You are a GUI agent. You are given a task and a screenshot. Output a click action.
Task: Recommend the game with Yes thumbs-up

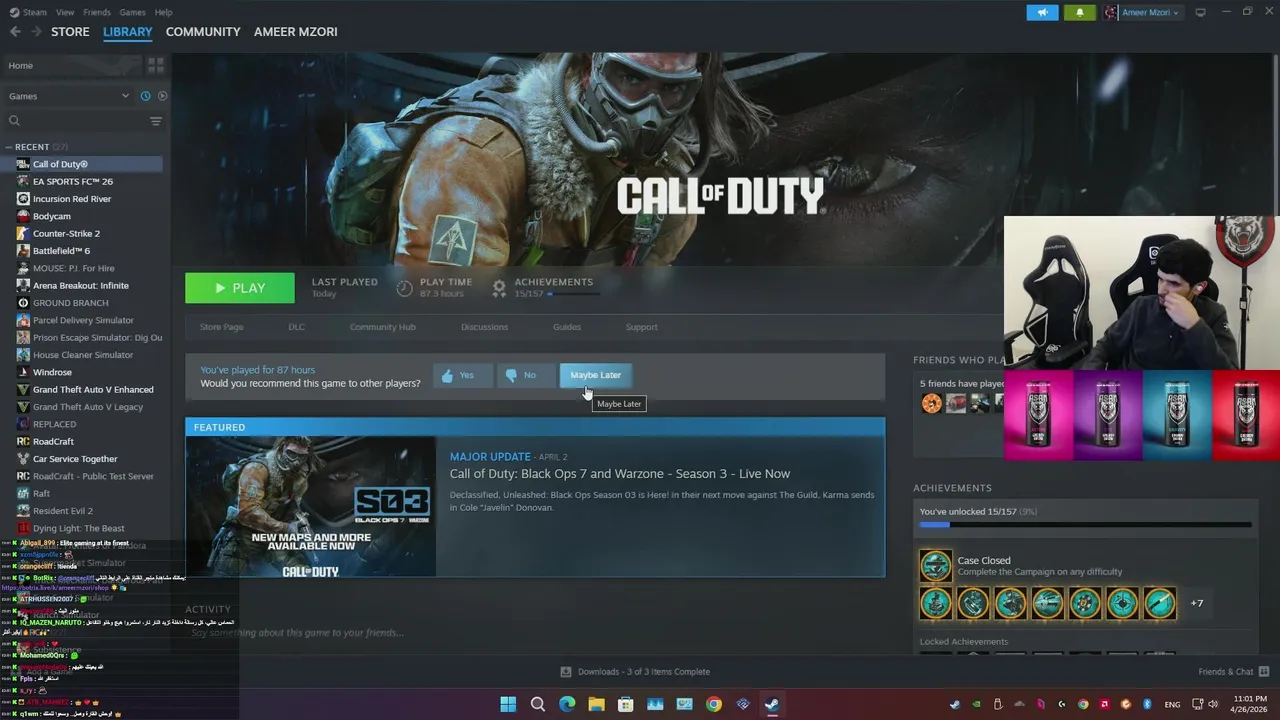463,375
